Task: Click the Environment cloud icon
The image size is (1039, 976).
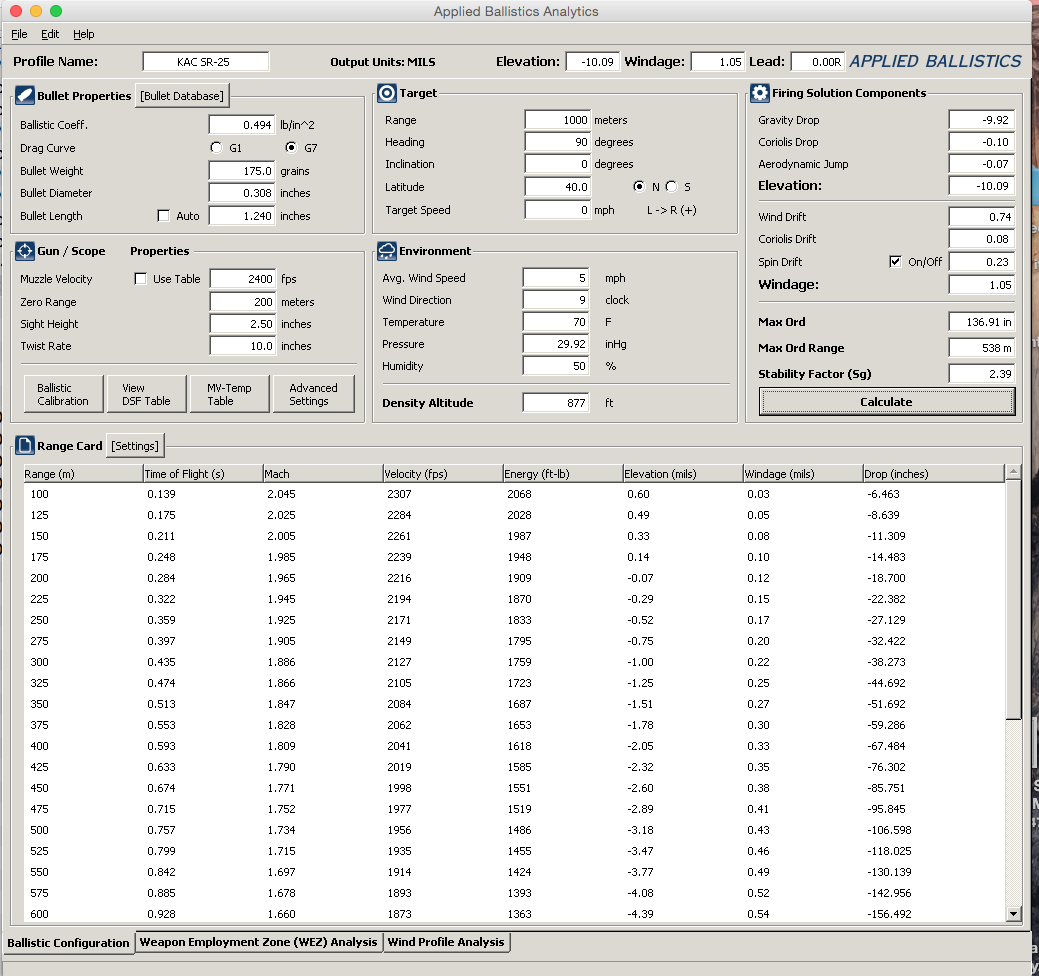Action: pyautogui.click(x=386, y=250)
